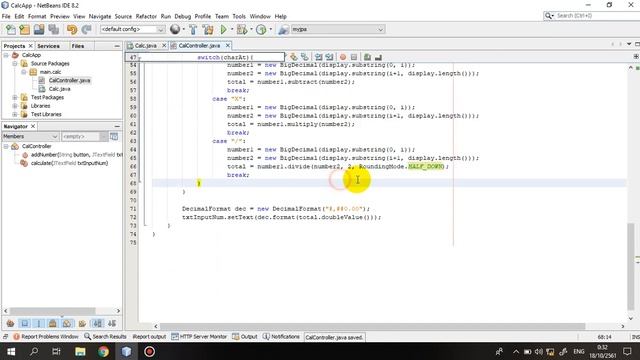Click the editor vertical scrollbar

tap(631, 266)
